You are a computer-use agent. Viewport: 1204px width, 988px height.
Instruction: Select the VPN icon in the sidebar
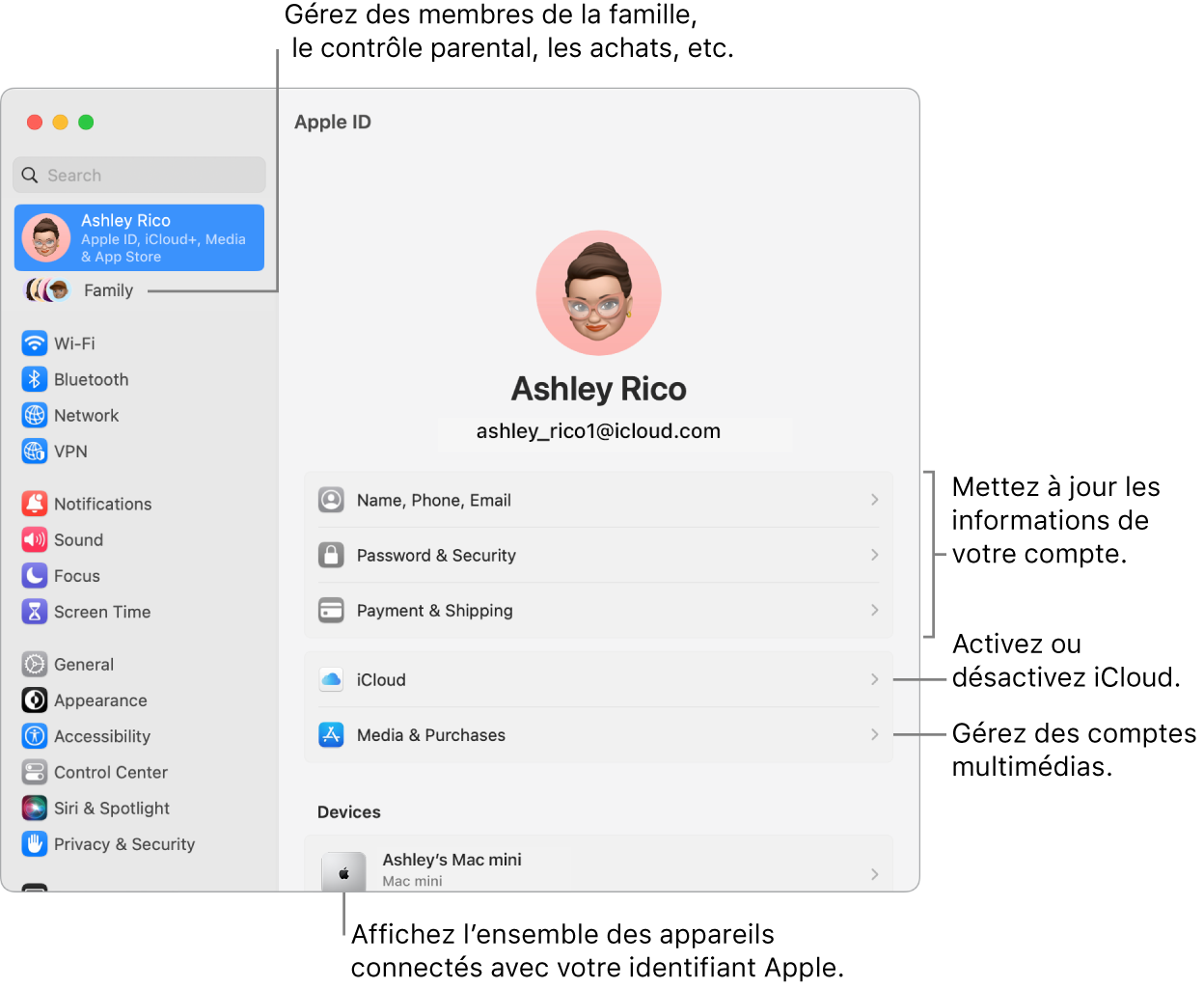click(35, 451)
